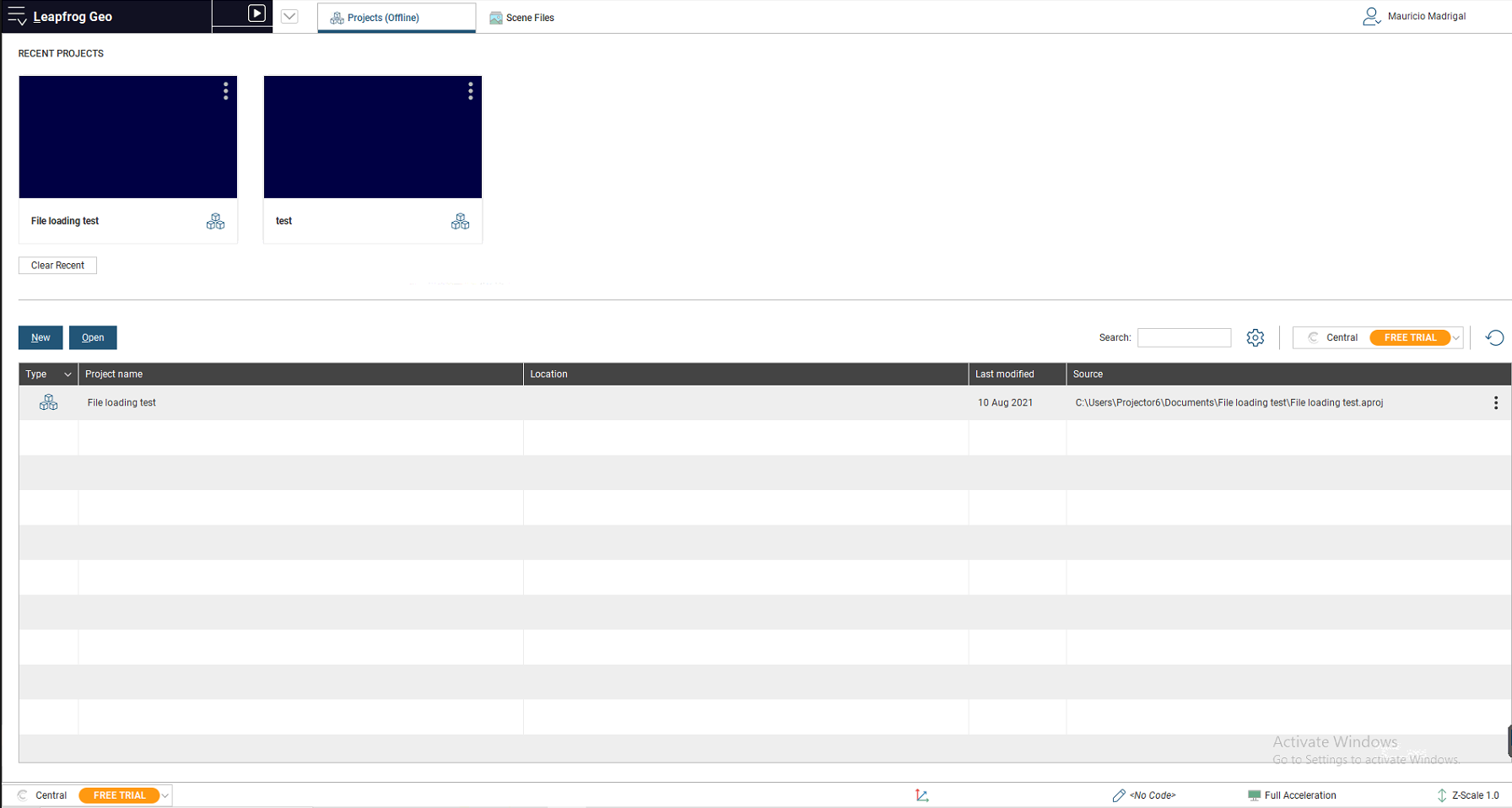
Task: Sort by the Project name column header
Action: (x=300, y=374)
